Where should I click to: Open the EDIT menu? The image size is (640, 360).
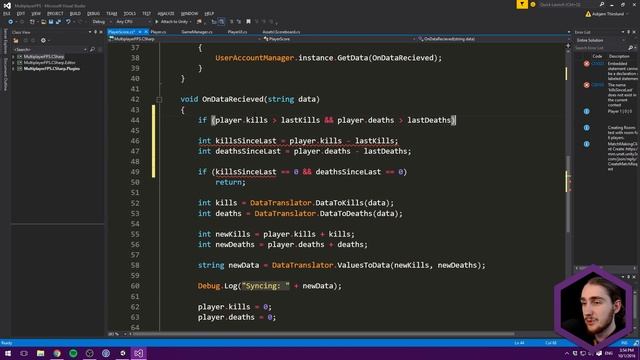(x=20, y=13)
